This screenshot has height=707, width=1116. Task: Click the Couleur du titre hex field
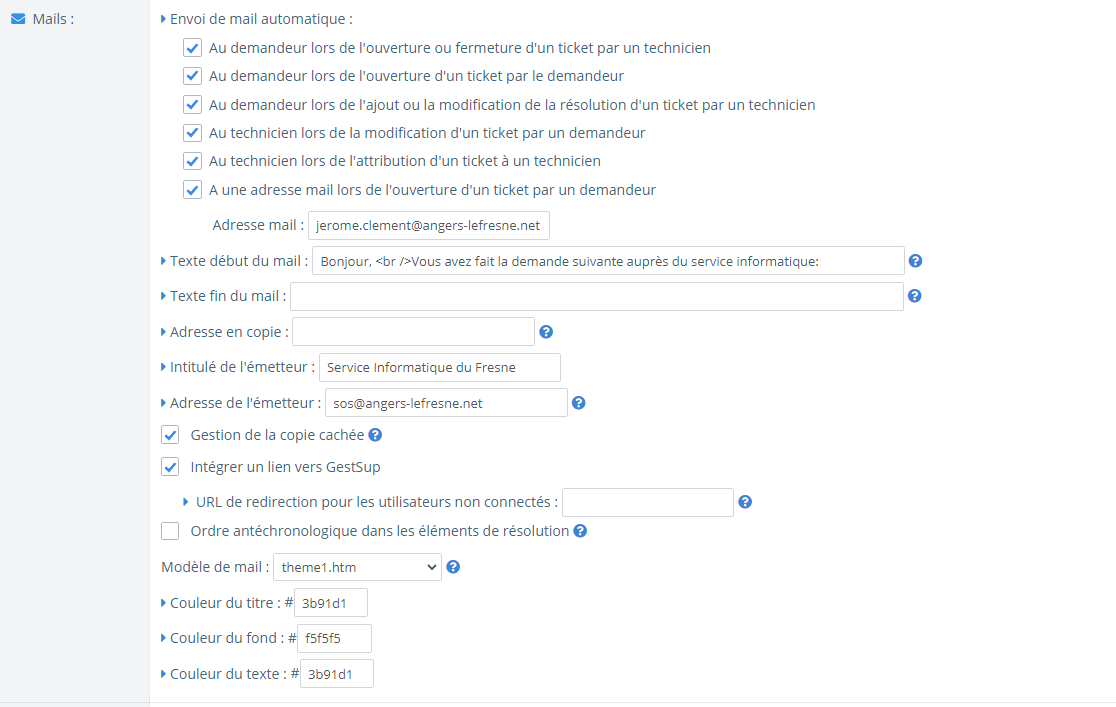click(331, 603)
